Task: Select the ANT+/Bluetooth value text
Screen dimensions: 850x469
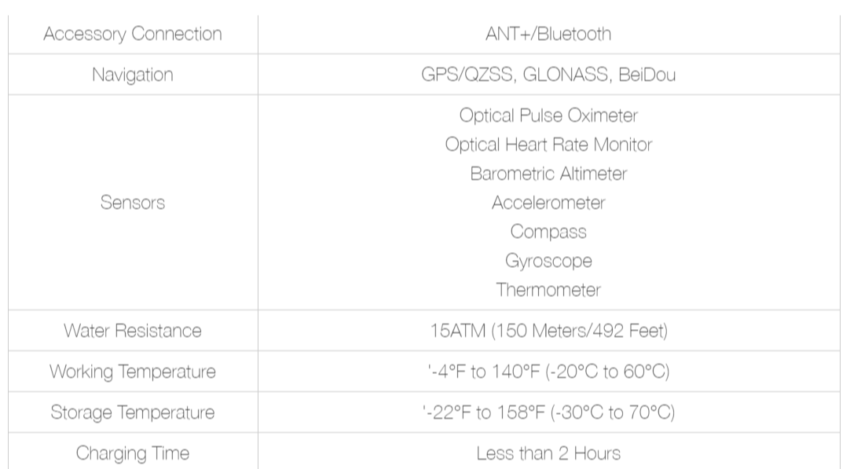Action: (548, 35)
